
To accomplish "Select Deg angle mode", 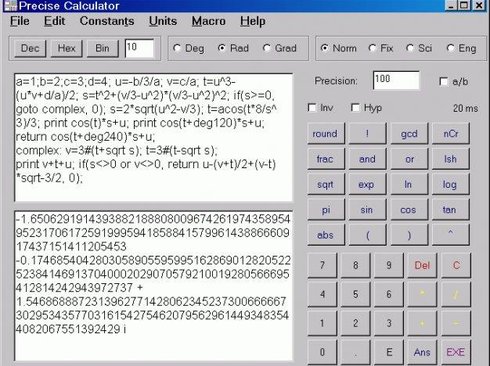I will tap(189, 48).
